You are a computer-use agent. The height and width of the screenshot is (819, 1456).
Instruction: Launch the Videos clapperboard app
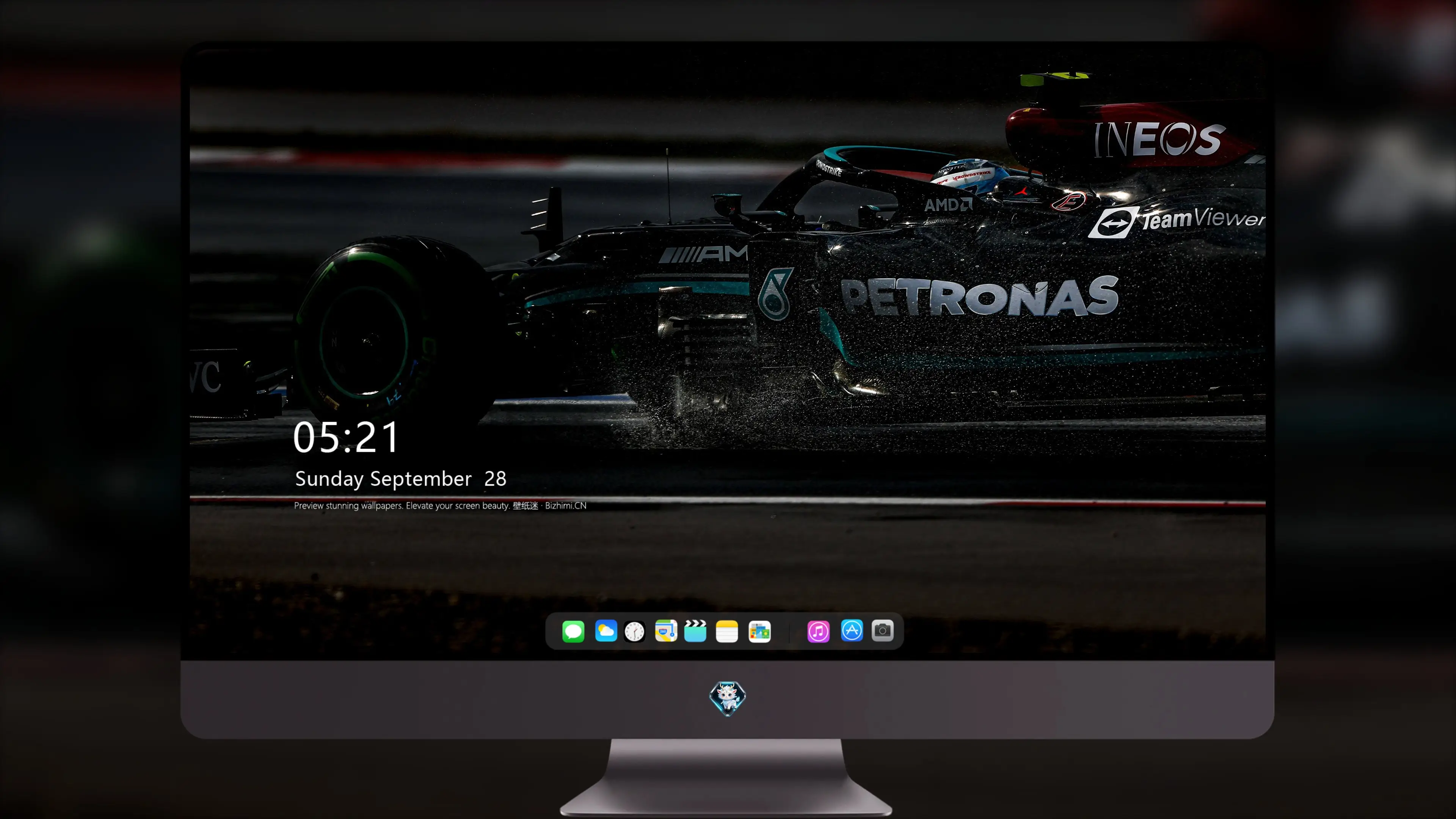[695, 631]
